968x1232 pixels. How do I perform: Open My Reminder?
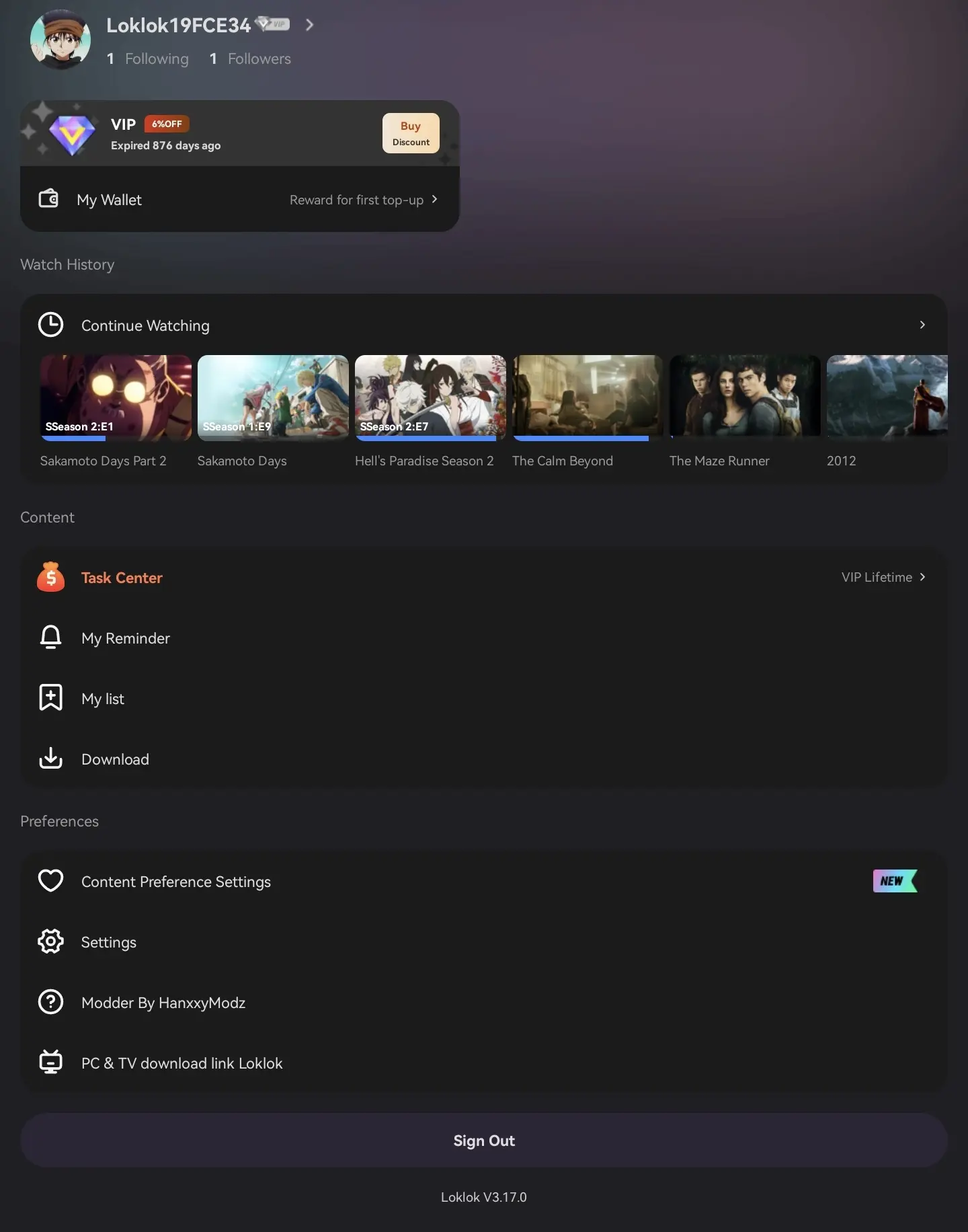click(484, 638)
